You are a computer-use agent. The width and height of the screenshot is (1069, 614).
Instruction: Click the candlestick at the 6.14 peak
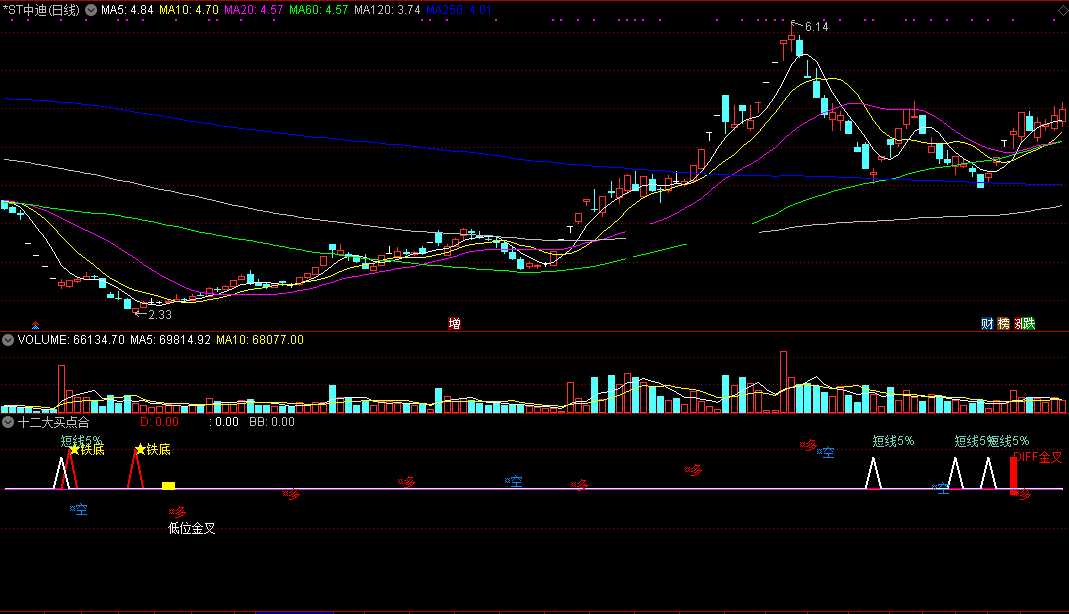792,38
